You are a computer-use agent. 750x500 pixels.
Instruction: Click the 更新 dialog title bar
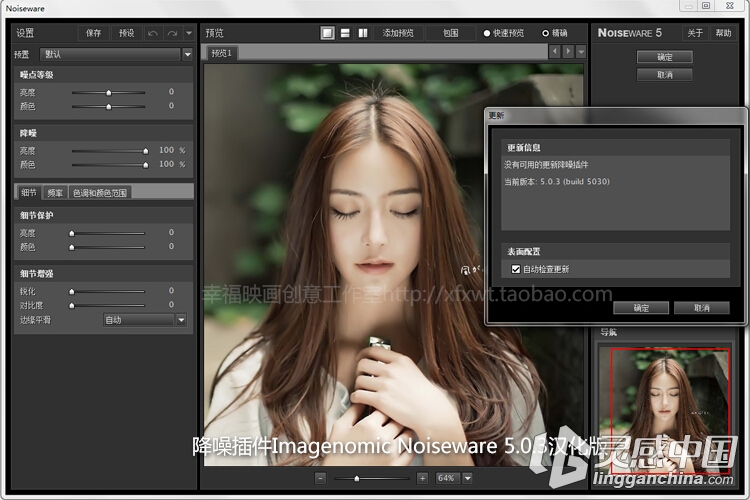tap(616, 115)
